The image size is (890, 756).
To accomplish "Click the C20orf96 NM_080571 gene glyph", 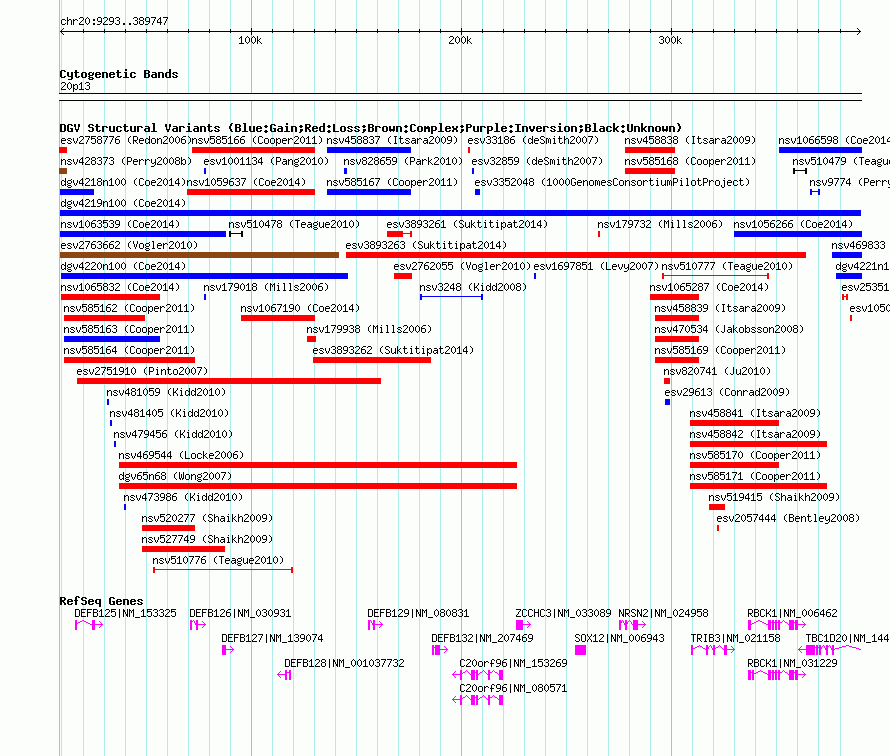I will click(478, 700).
